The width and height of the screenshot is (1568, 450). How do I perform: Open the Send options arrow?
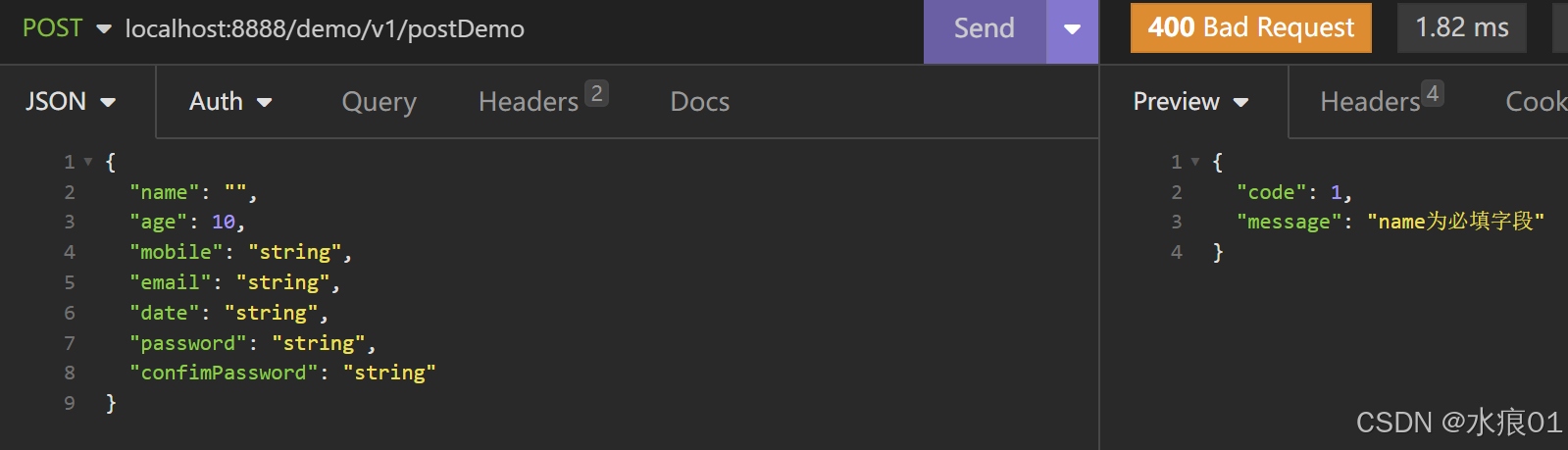tap(1072, 29)
